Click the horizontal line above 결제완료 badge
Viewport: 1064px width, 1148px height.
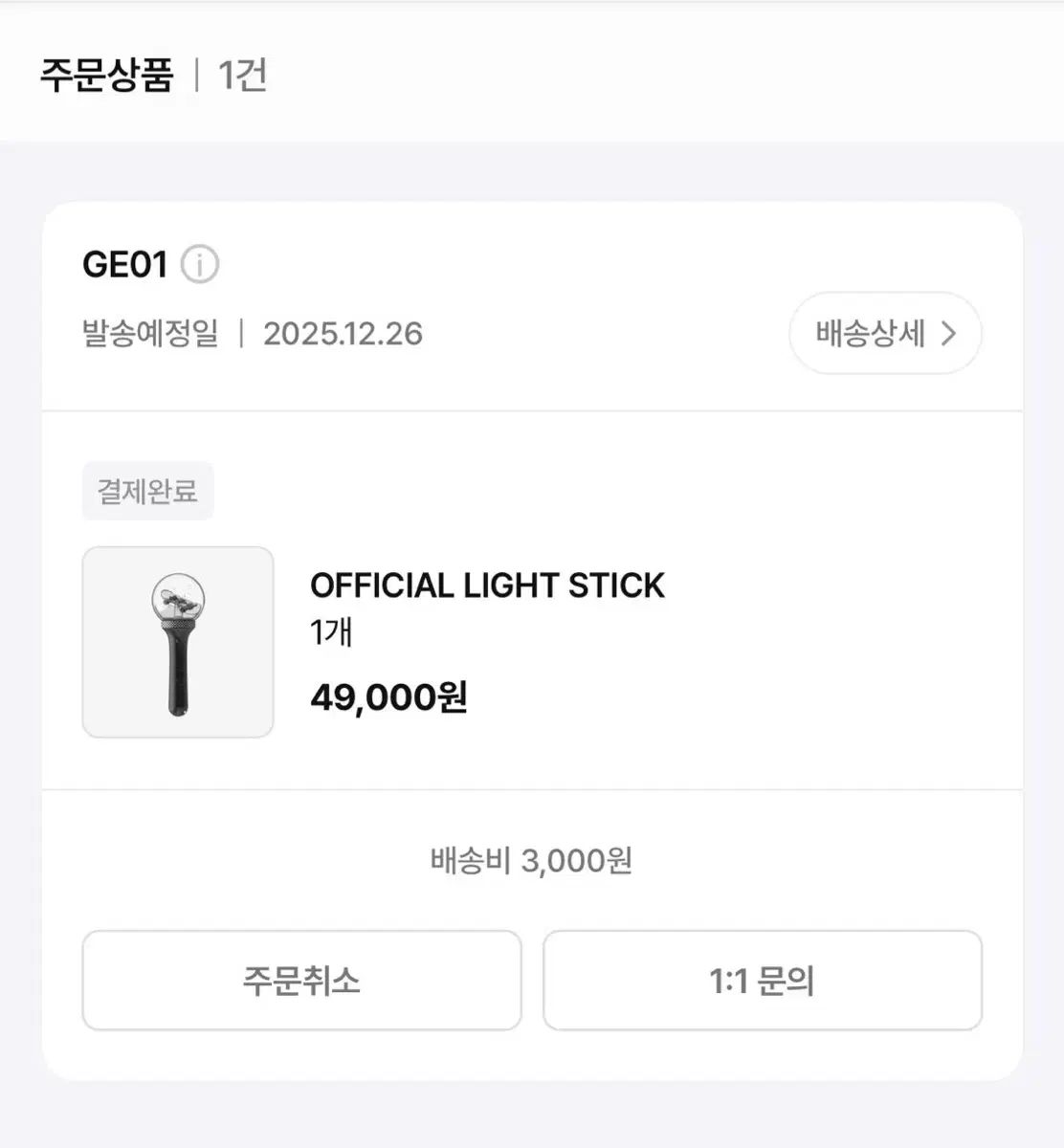coord(532,411)
